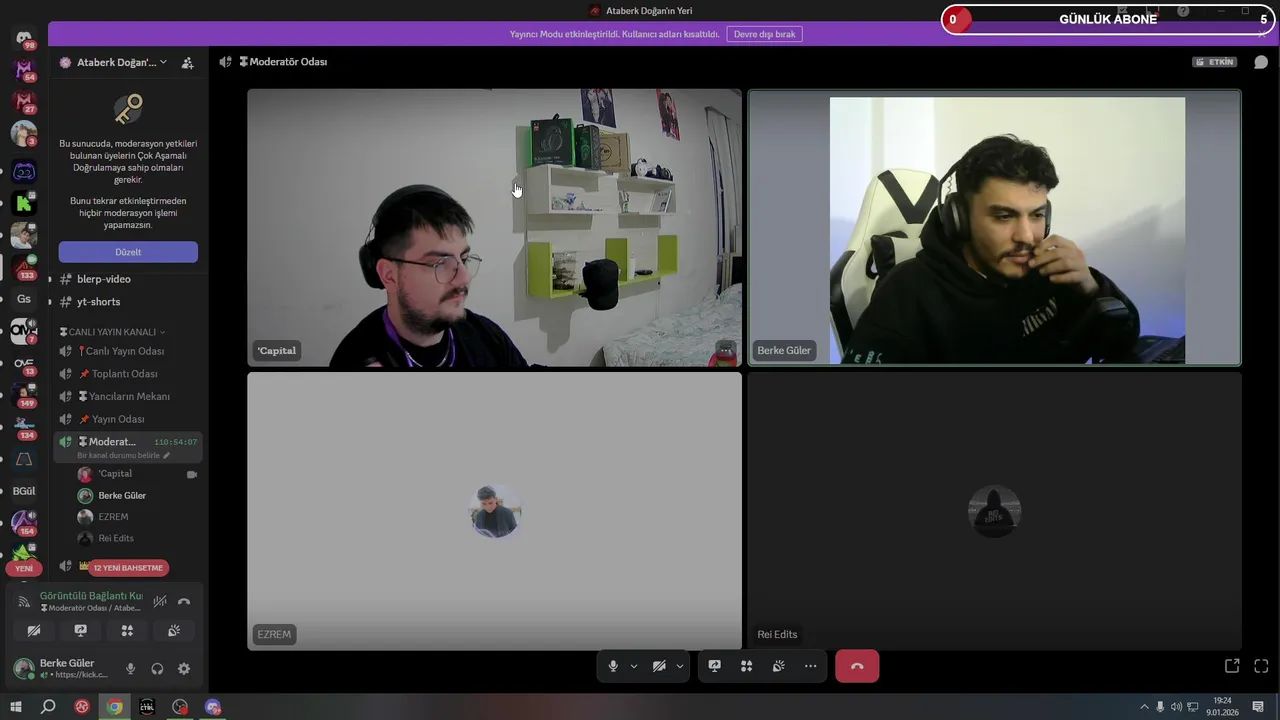1280x720 pixels.
Task: Deafen using headphones icon in user panel
Action: (157, 669)
